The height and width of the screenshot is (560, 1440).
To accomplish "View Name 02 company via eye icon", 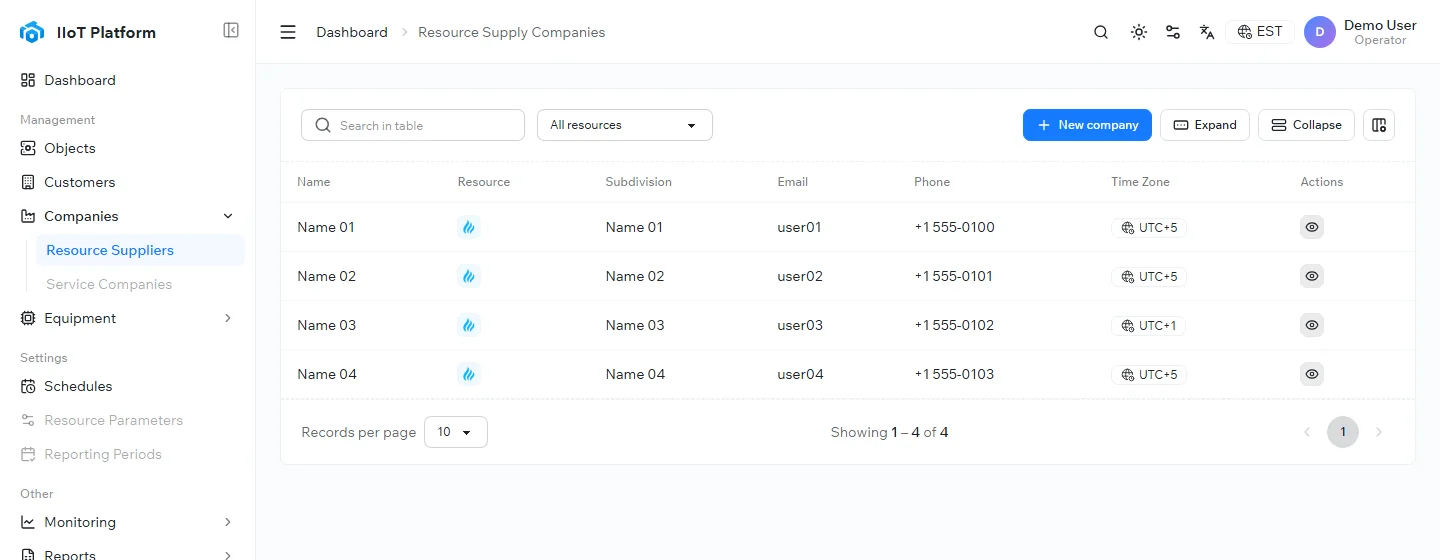I will click(1312, 276).
